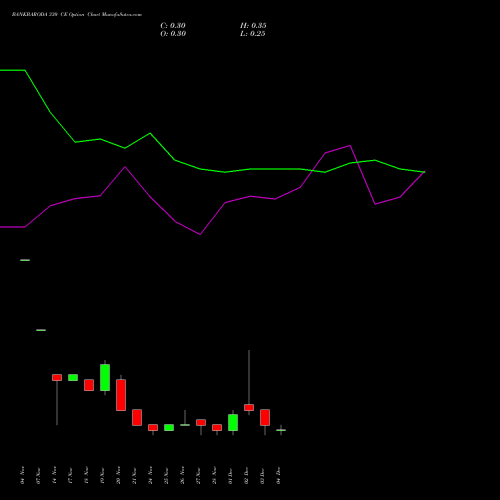Image resolution: width=500 pixels, height=500 pixels.
Task: Click the long-wick red candle above 02 Dec
Action: click(x=249, y=407)
